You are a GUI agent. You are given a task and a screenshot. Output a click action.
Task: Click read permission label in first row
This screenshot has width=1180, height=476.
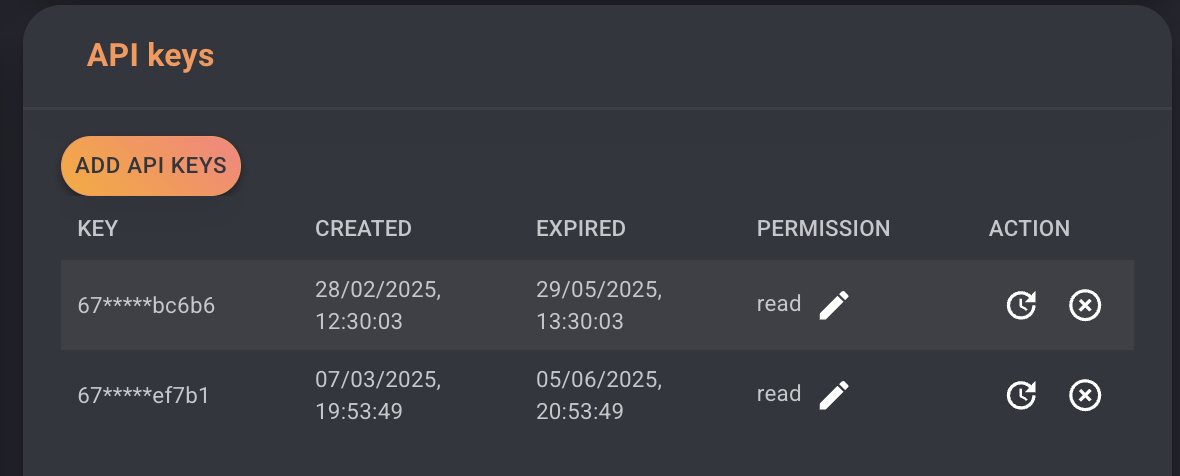[779, 304]
